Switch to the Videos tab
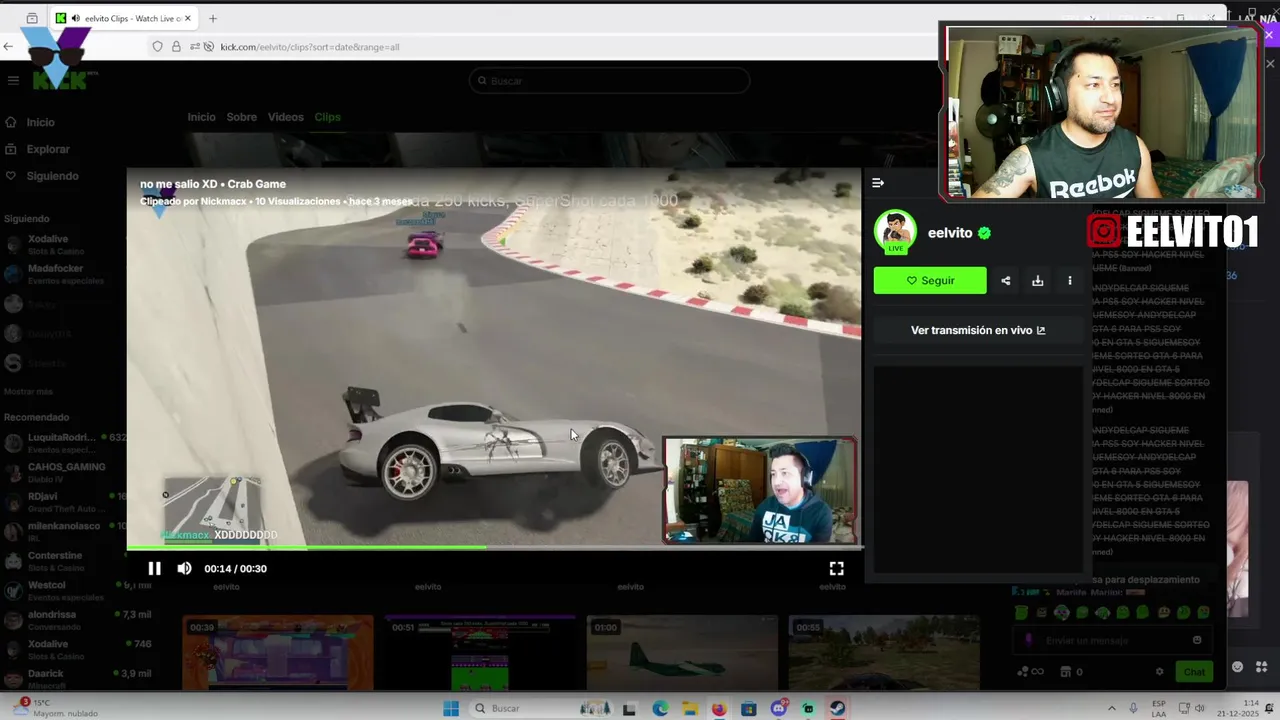This screenshot has height=720, width=1280. (285, 117)
